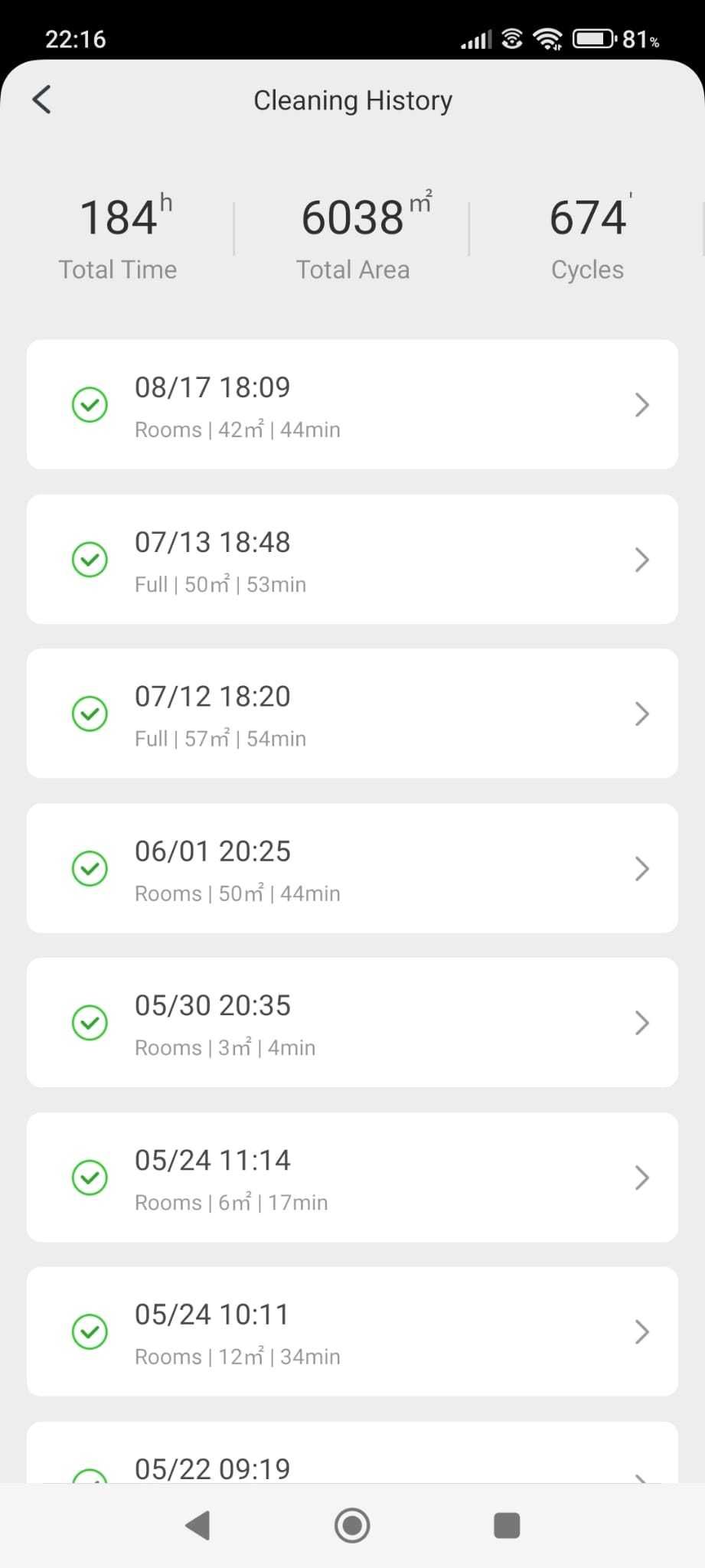The width and height of the screenshot is (705, 1568).
Task: Open the 07/13 18:48 Full cleaning record
Action: [x=352, y=560]
